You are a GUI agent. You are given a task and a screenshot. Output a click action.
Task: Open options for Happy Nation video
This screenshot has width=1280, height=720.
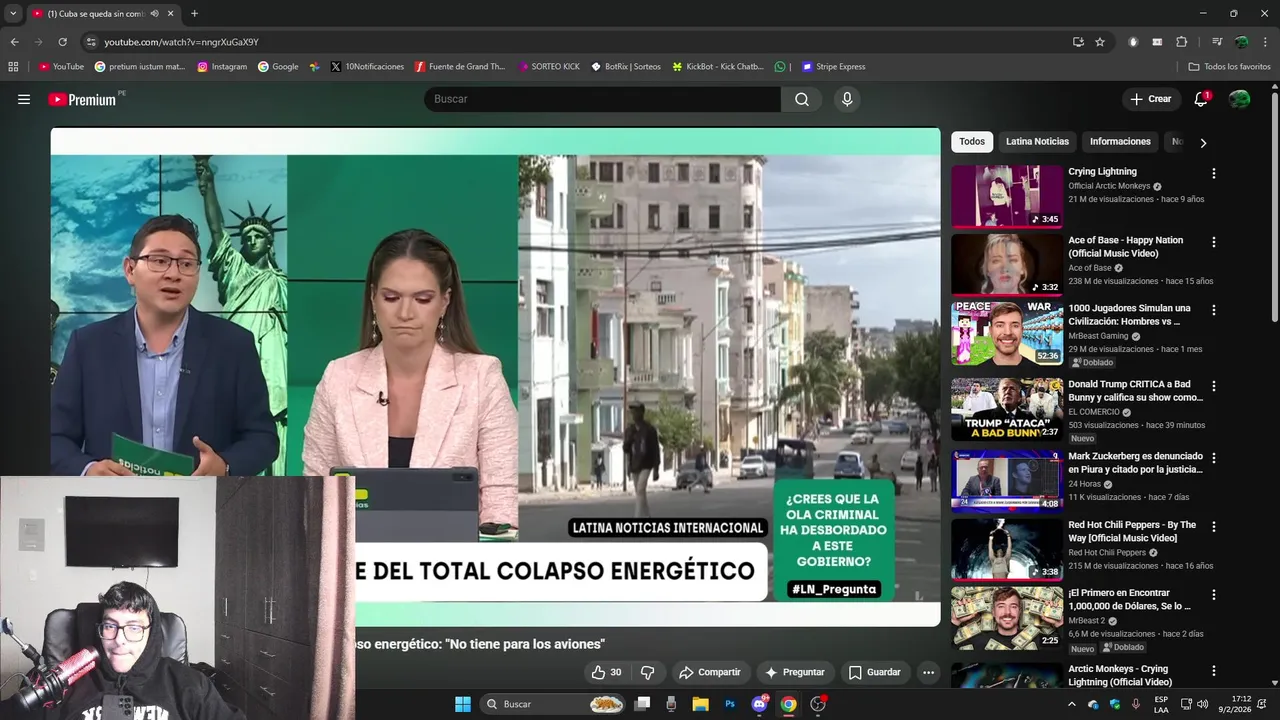(x=1214, y=242)
